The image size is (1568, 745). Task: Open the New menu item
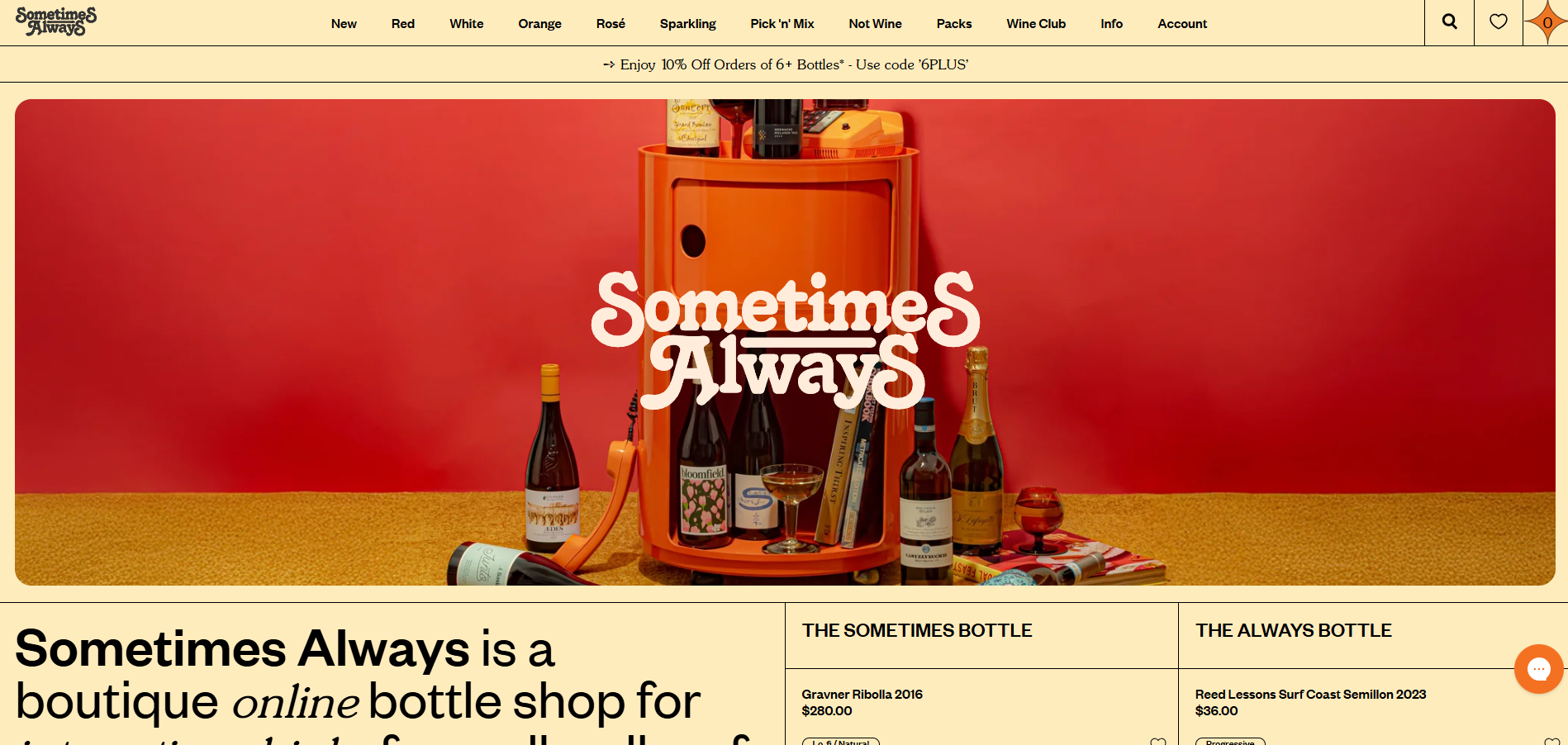pyautogui.click(x=344, y=24)
